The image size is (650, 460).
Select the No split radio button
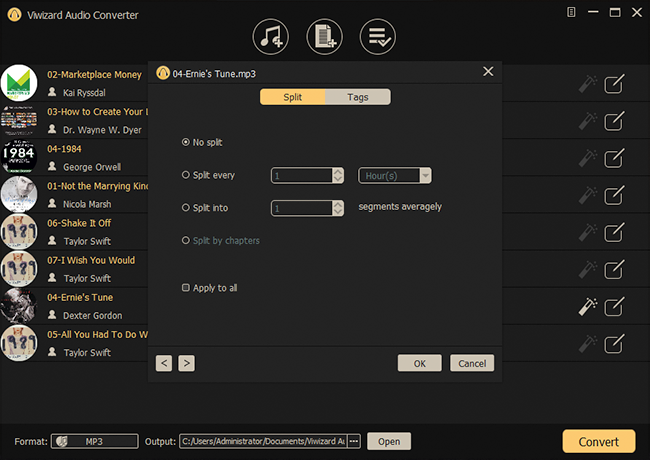[186, 142]
